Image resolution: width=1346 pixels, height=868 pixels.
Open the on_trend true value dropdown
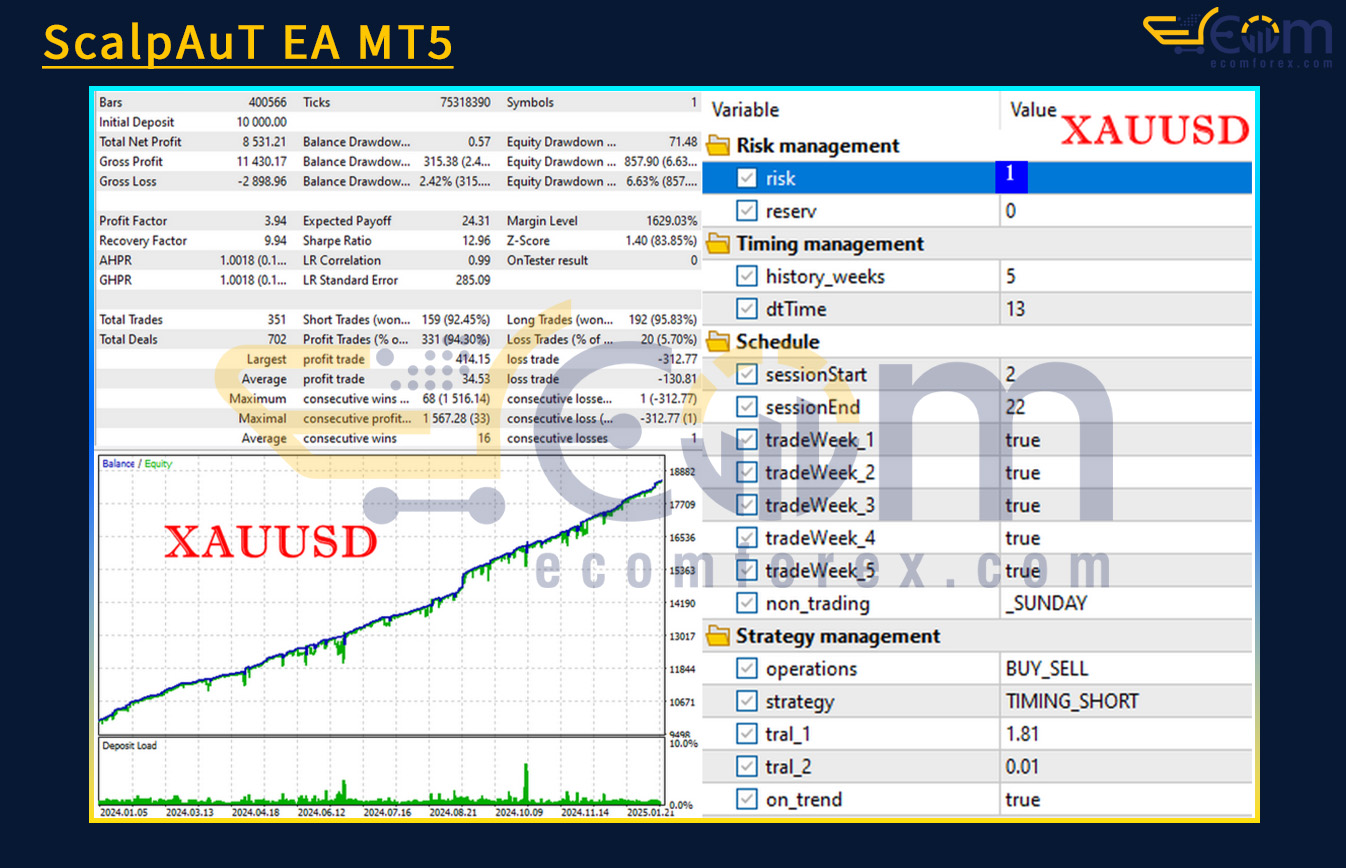click(x=1023, y=799)
